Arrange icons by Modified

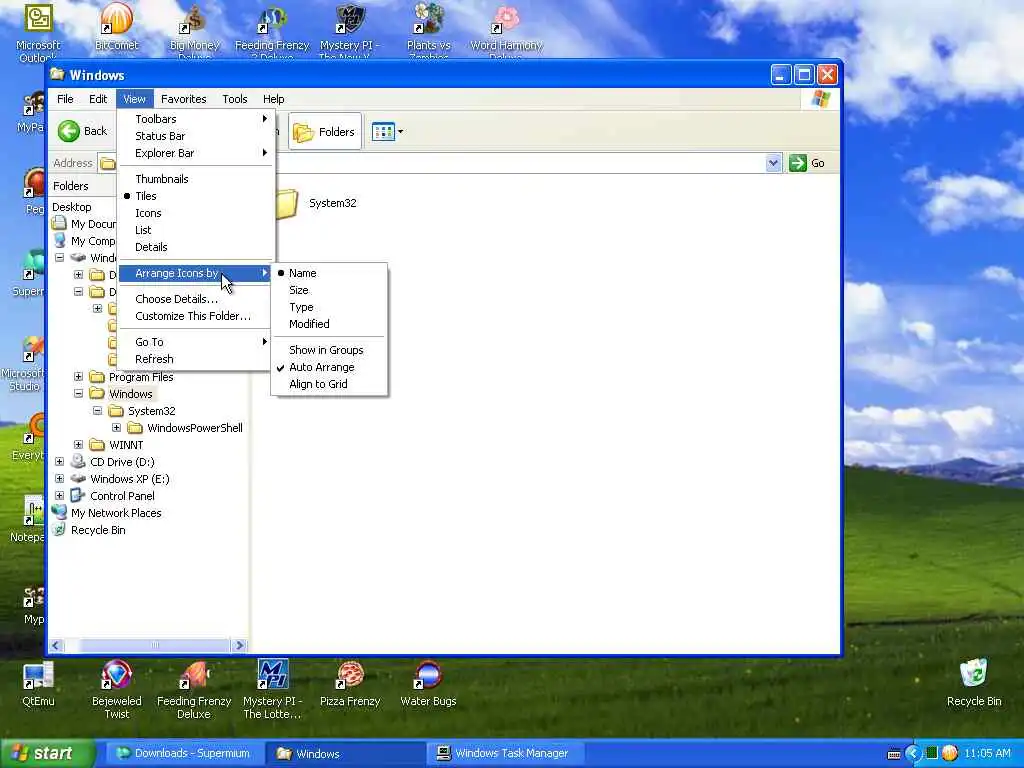[x=329, y=324]
